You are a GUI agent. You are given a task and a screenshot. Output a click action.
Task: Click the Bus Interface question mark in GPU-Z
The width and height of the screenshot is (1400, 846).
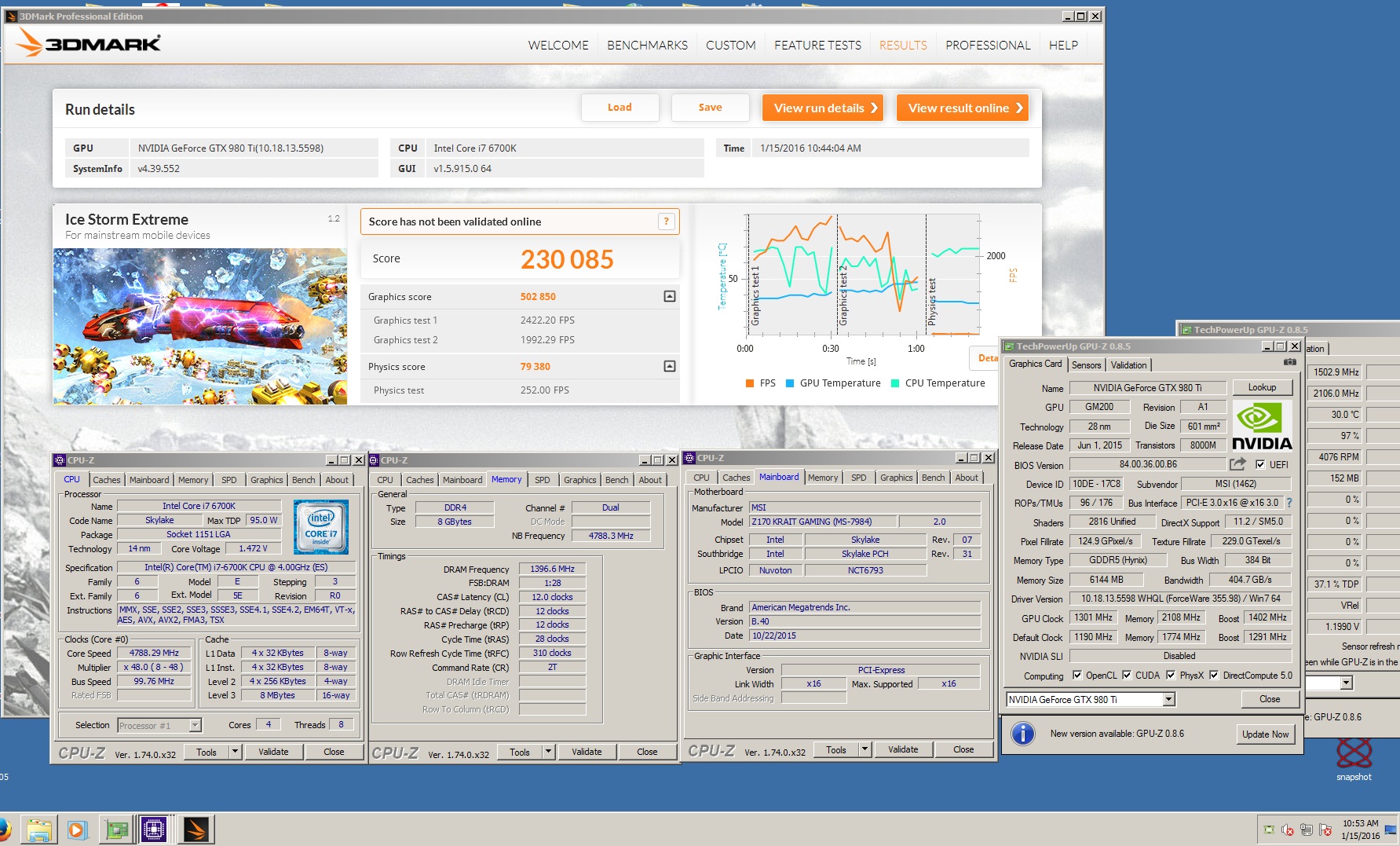click(1289, 503)
